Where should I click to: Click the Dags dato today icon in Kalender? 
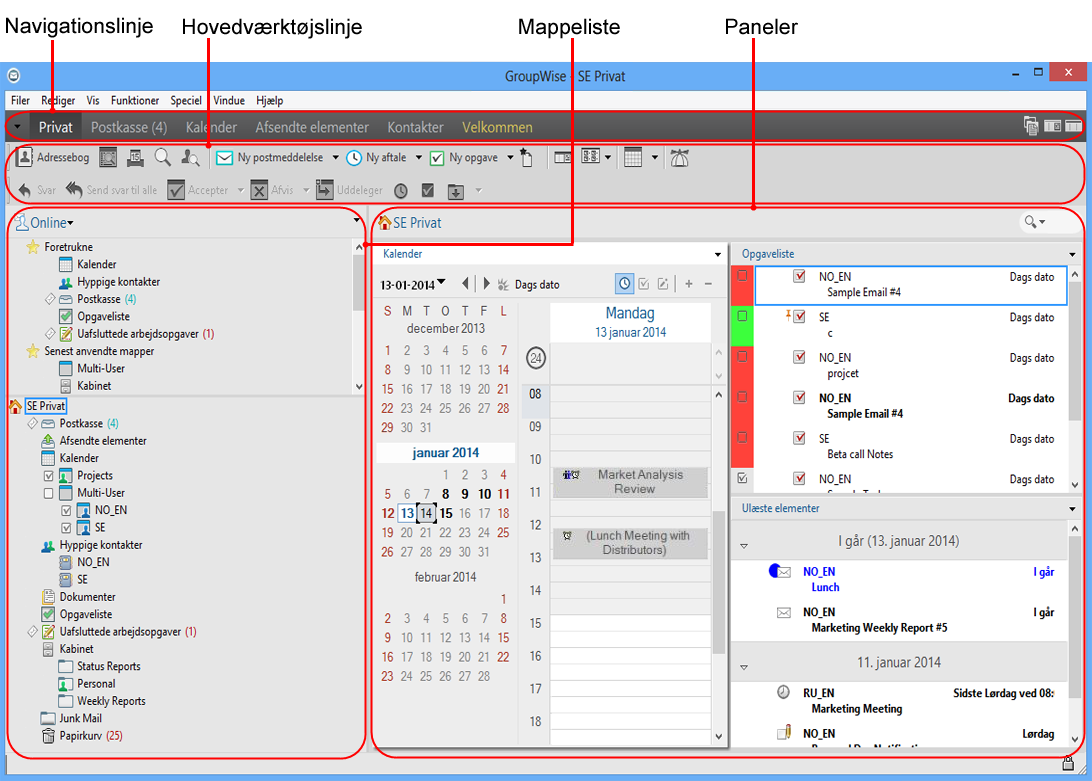pos(503,284)
